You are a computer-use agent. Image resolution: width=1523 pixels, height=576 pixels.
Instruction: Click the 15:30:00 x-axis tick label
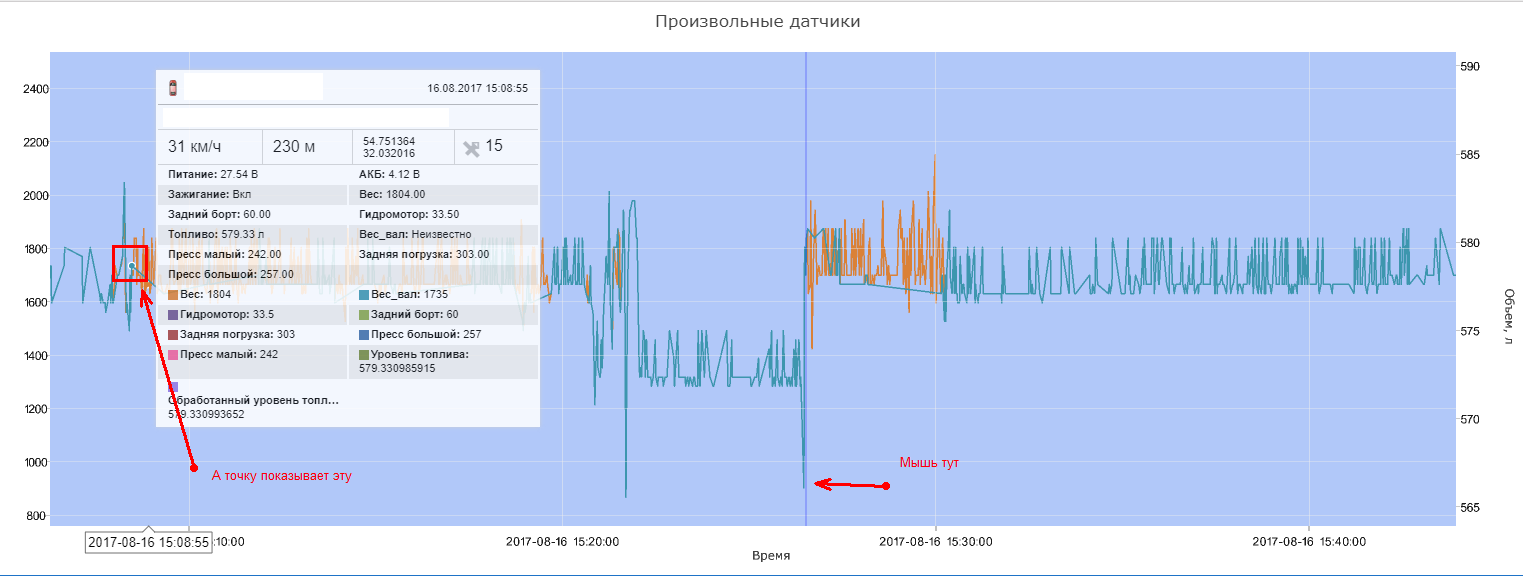point(937,542)
